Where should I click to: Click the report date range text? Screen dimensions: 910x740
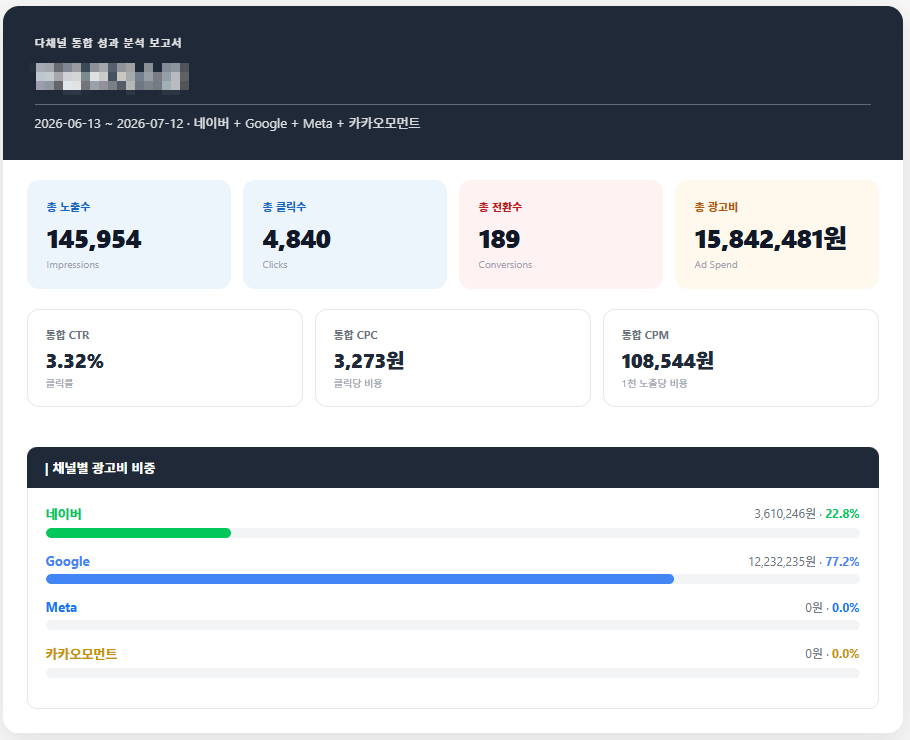[109, 124]
